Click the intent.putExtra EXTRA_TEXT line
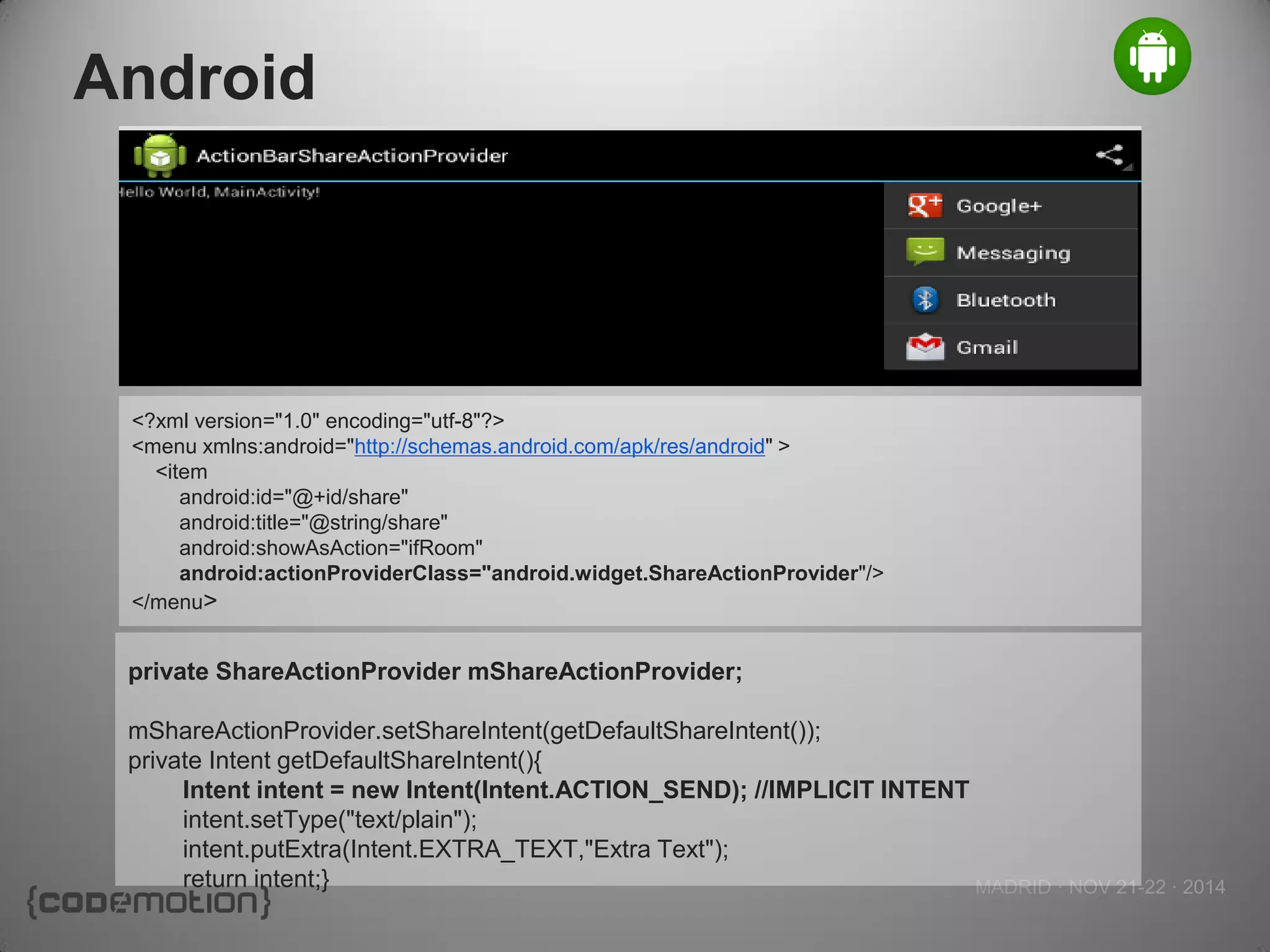Image resolution: width=1270 pixels, height=952 pixels. tap(456, 849)
